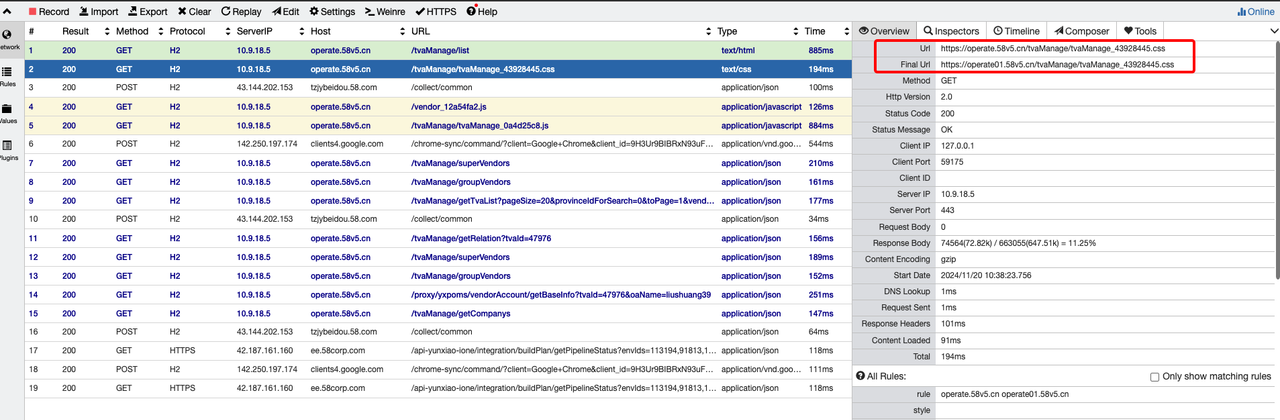
Task: Click the Overview panel vertical scrollbar
Action: (1275, 160)
